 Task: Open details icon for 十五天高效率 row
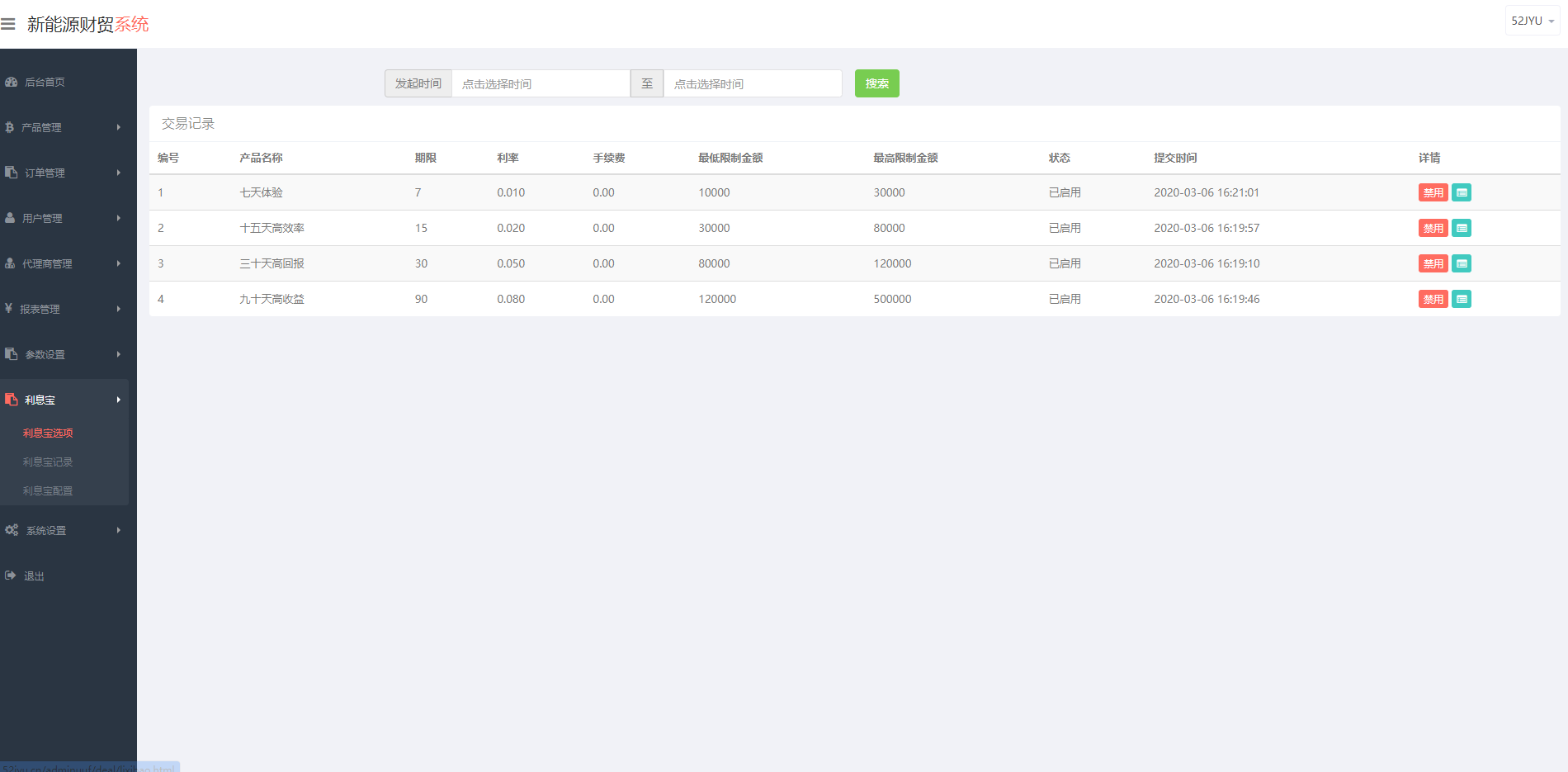(x=1462, y=228)
